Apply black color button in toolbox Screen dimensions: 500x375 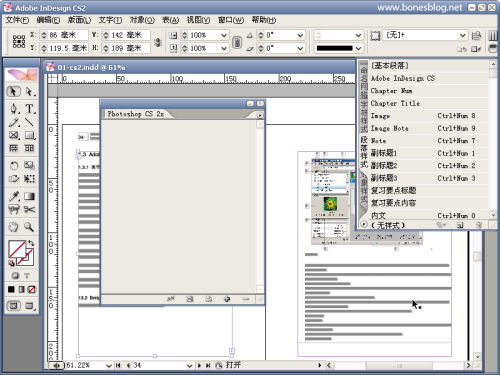11,289
